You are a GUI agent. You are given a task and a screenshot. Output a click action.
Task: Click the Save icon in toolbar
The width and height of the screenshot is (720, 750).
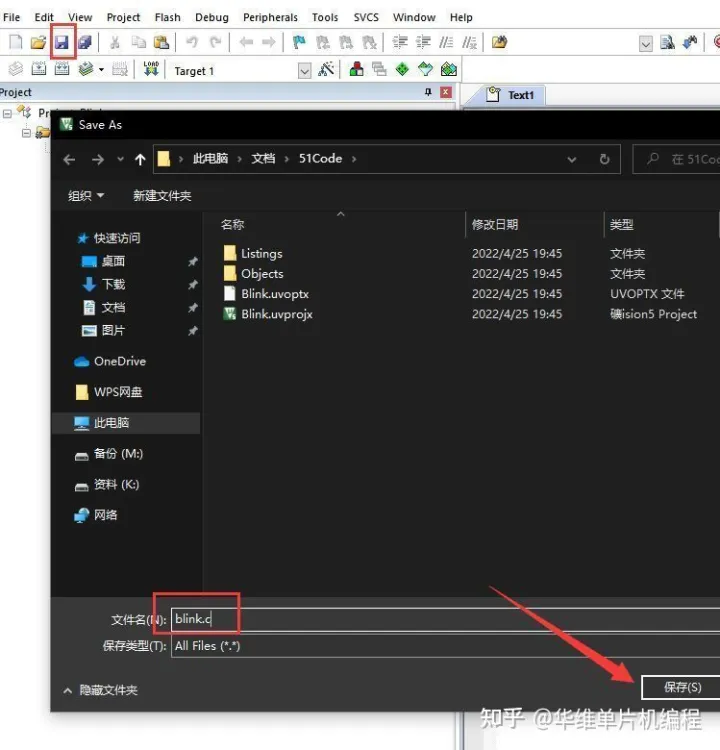pyautogui.click(x=62, y=42)
